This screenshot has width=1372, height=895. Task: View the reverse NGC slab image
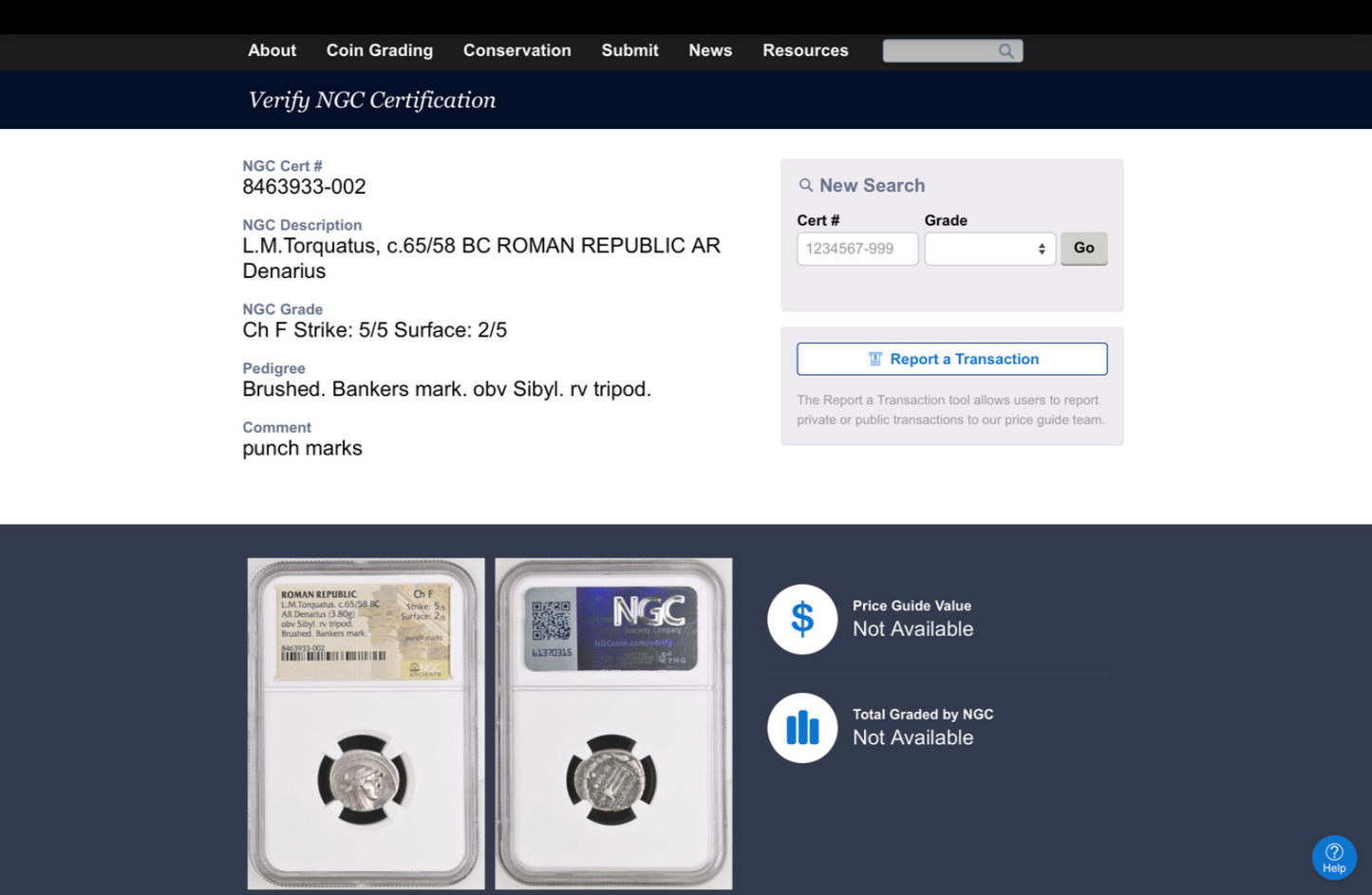tap(613, 723)
